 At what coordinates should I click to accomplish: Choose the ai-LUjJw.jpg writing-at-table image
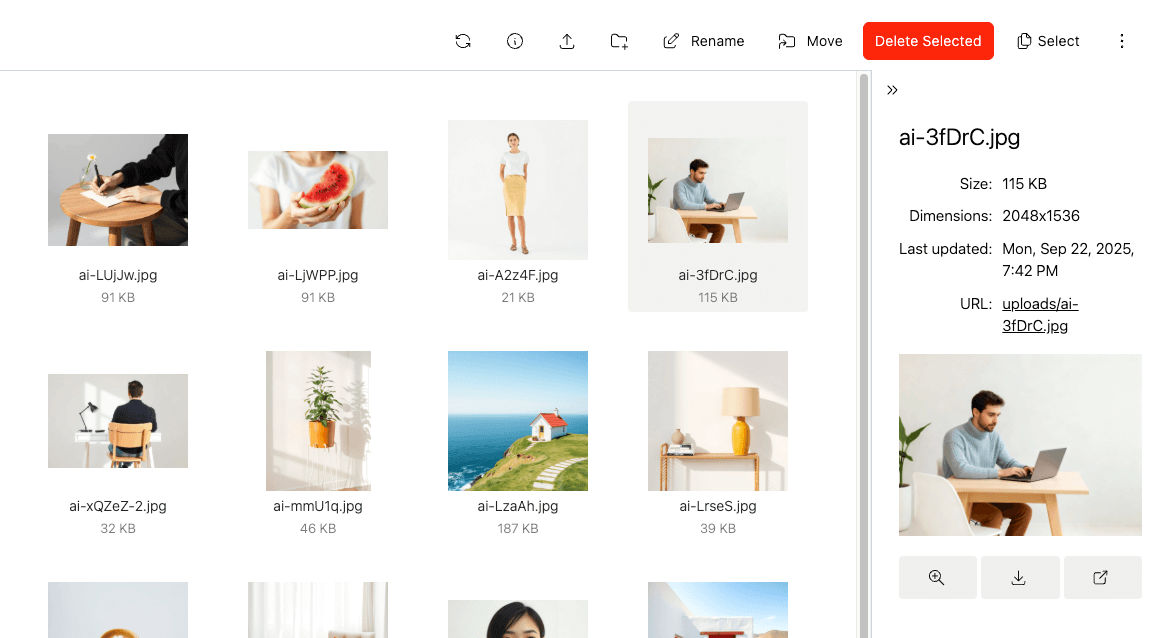tap(118, 190)
